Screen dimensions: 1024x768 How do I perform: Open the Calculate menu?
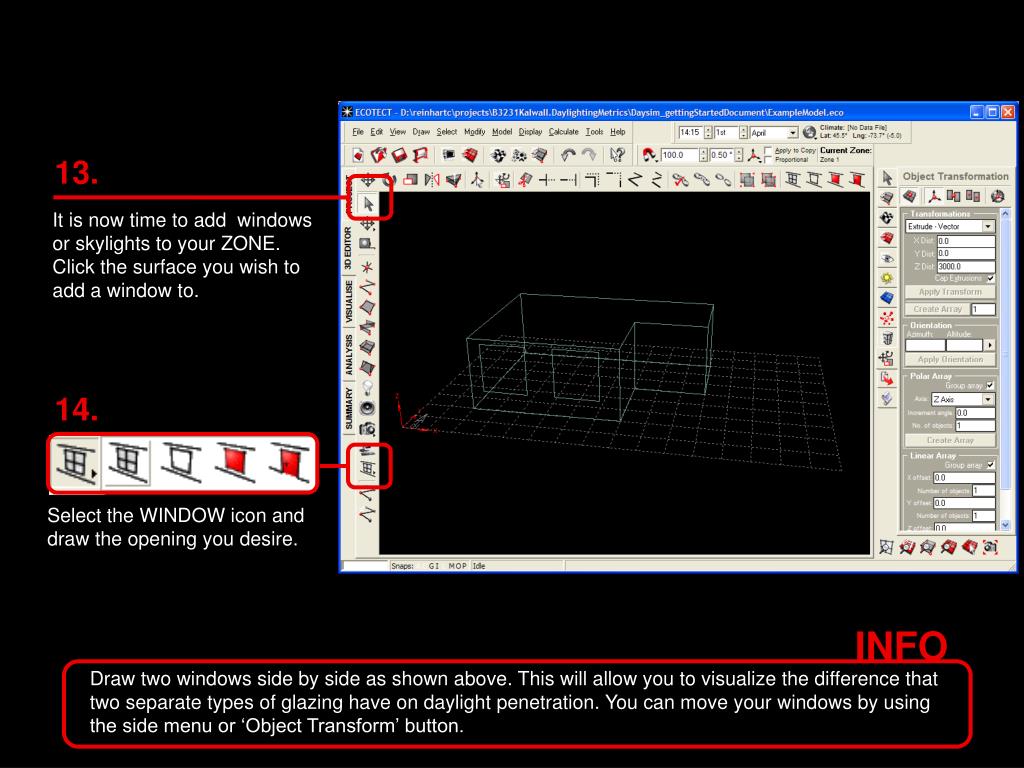tap(564, 132)
